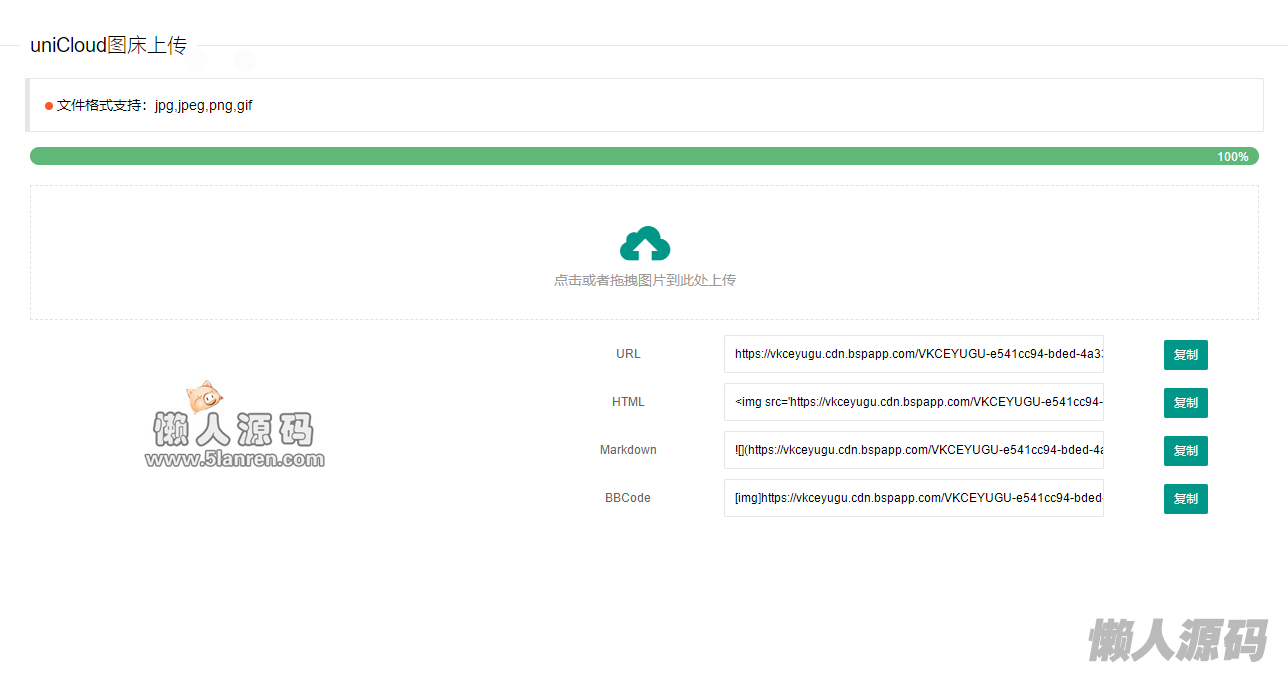This screenshot has width=1288, height=675.
Task: Click the www.5lanren.com text on the preview image
Action: 234,460
